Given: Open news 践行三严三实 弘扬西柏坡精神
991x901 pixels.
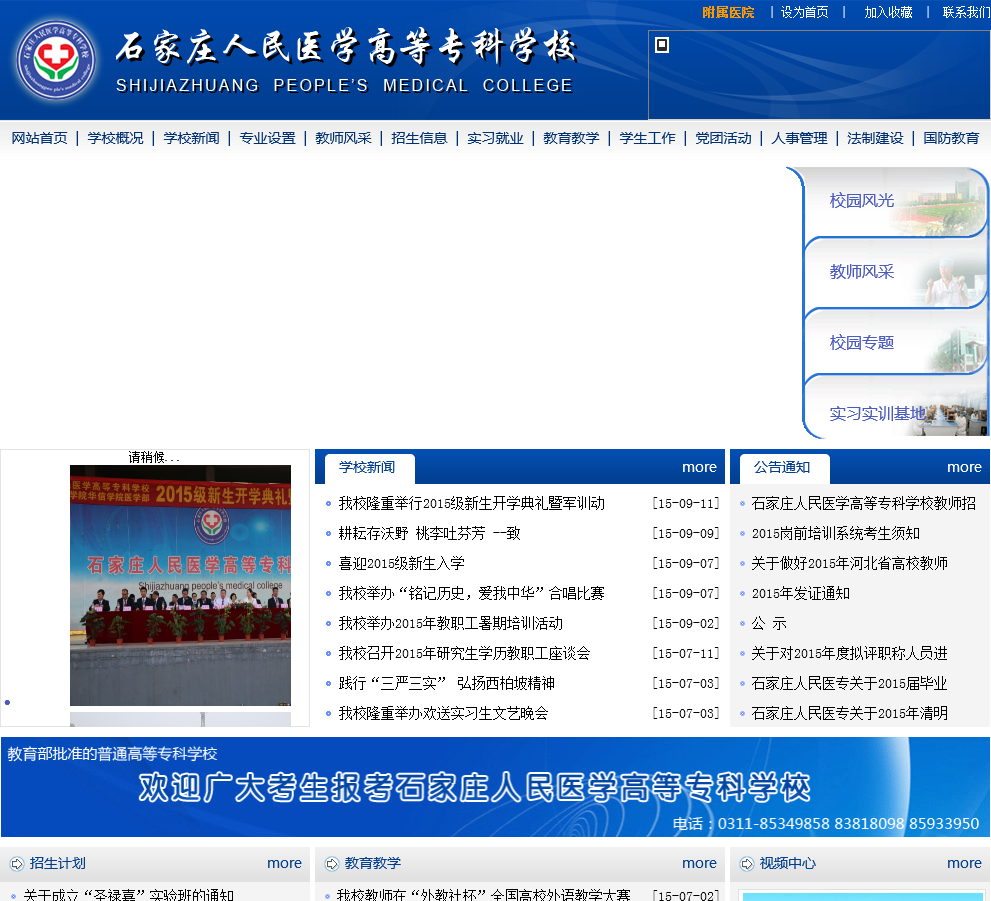Looking at the screenshot, I should pyautogui.click(x=447, y=684).
